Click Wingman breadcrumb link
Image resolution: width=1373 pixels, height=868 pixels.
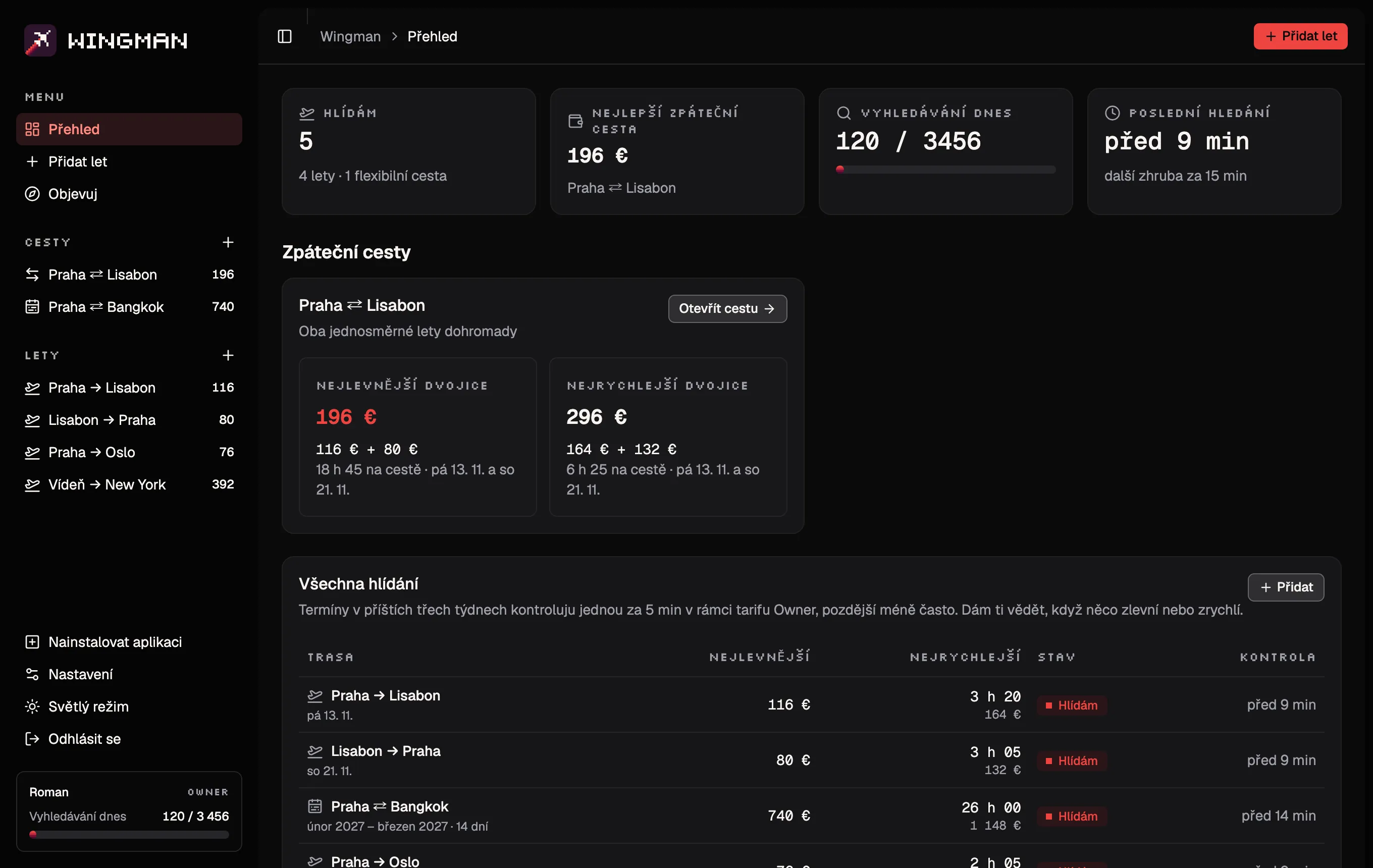350,36
